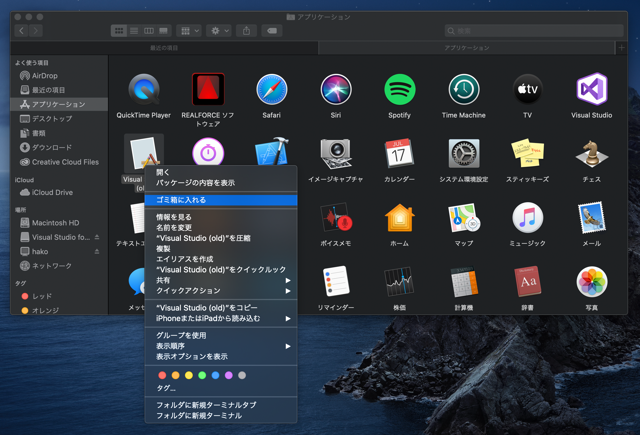Choose 名前を変更 menu item
The height and width of the screenshot is (435, 640).
221,228
